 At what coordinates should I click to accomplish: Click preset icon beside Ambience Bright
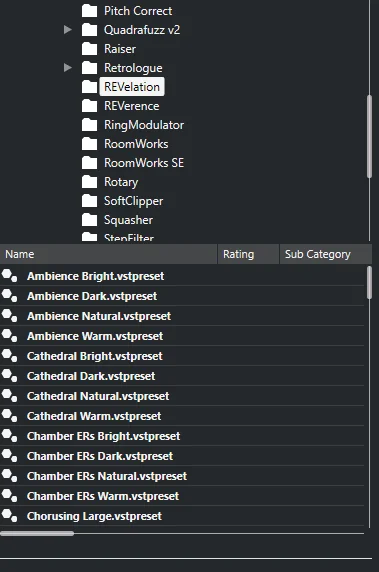click(9, 276)
